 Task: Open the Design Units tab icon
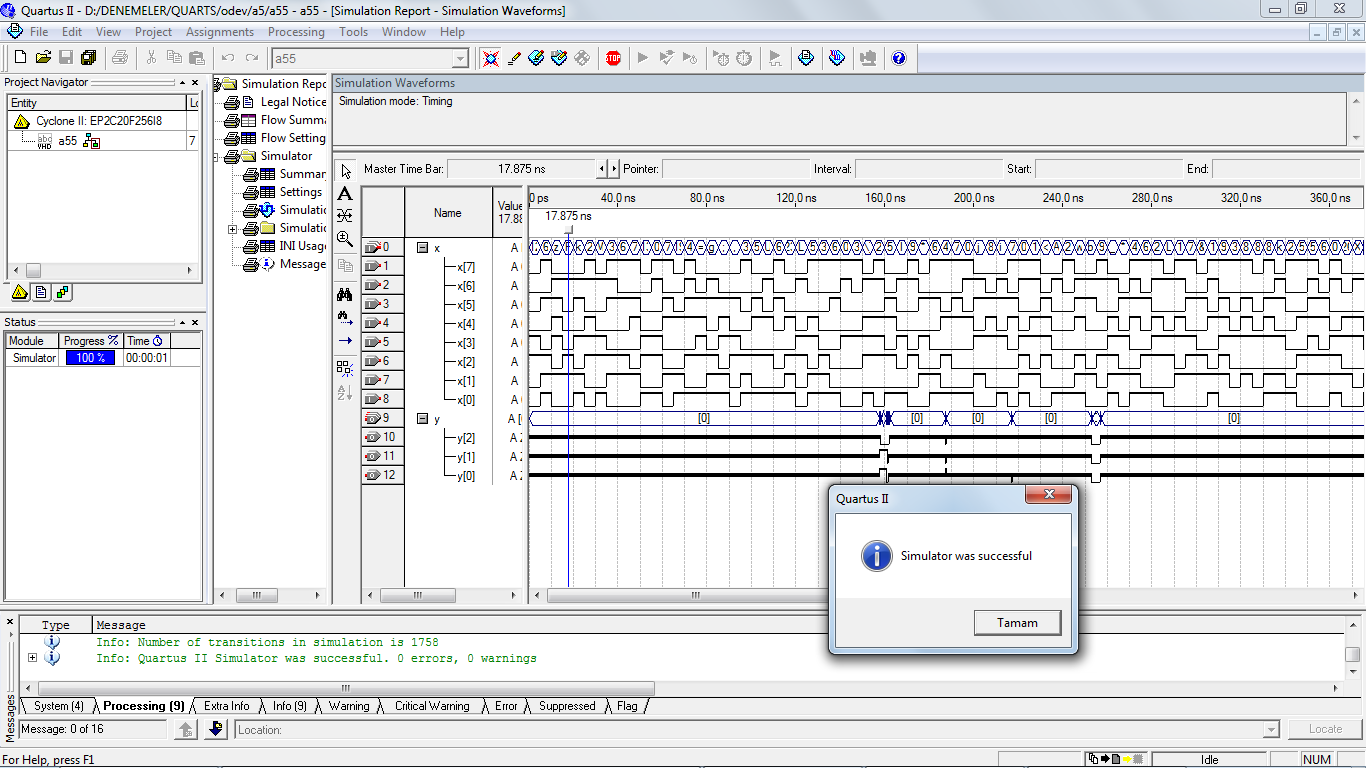coord(63,292)
